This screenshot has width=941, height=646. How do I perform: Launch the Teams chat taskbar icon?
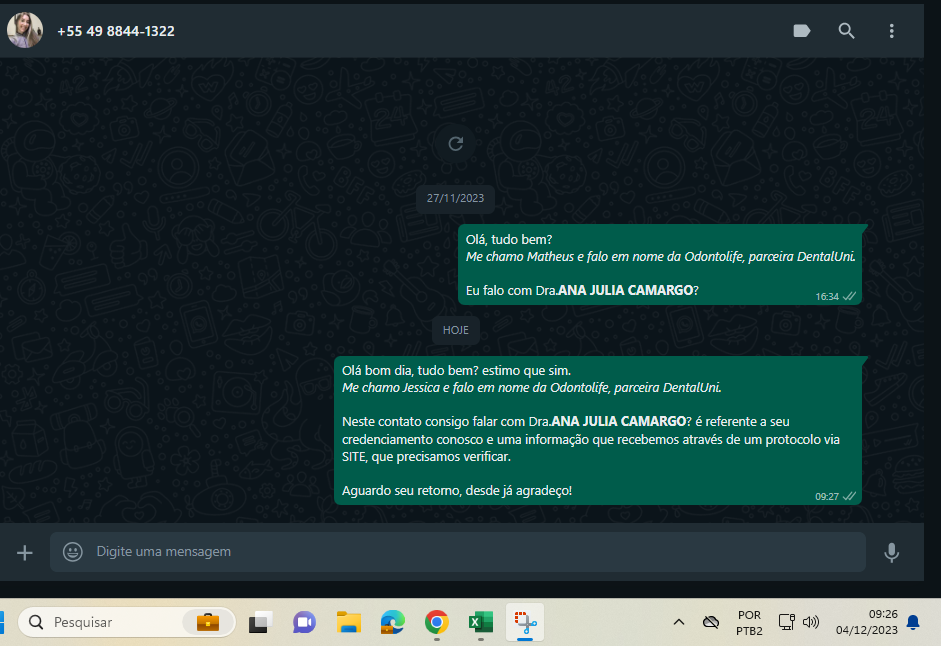coord(304,623)
